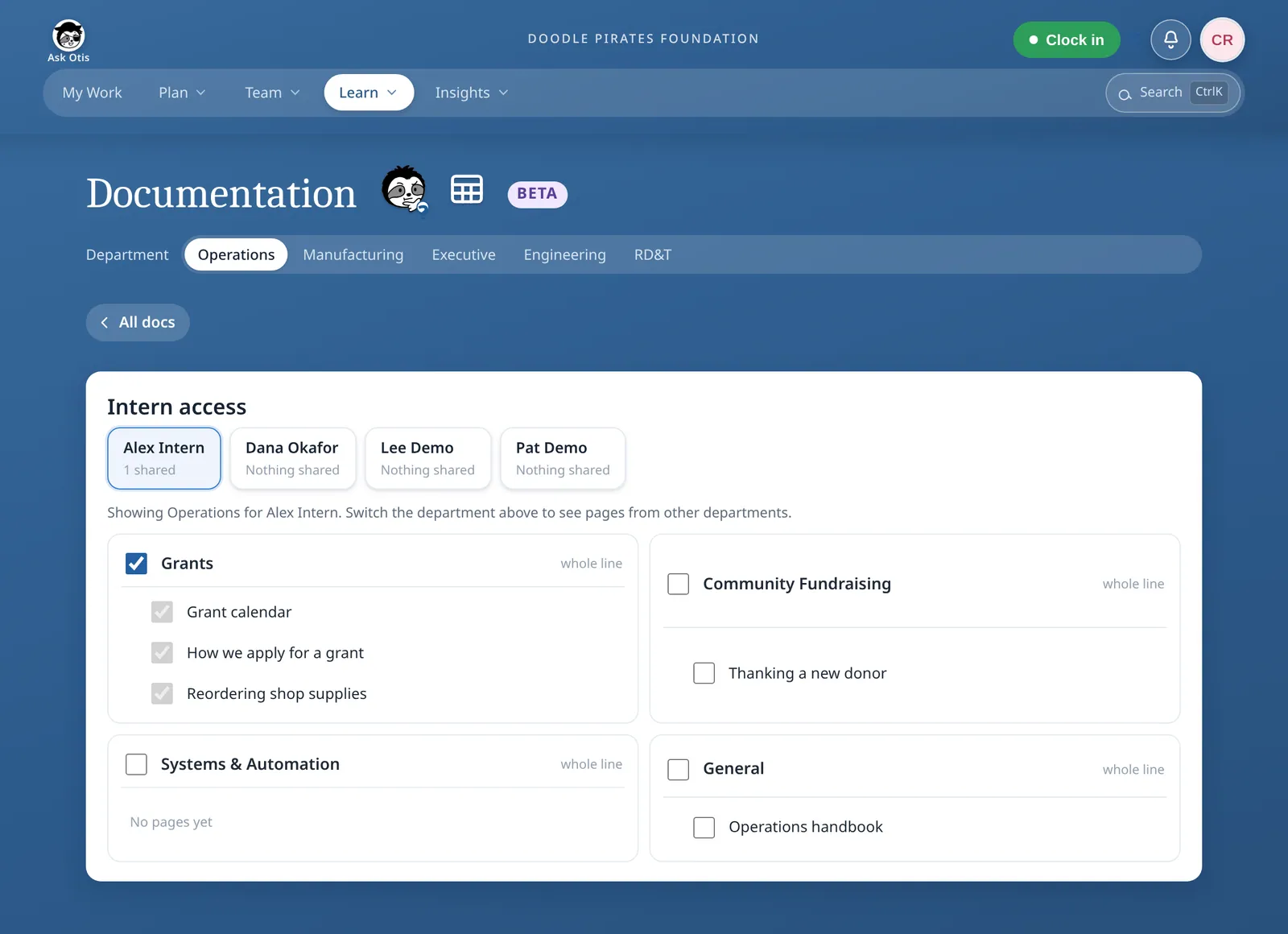Click whole line label in General section
The width and height of the screenshot is (1288, 934).
pos(1133,770)
